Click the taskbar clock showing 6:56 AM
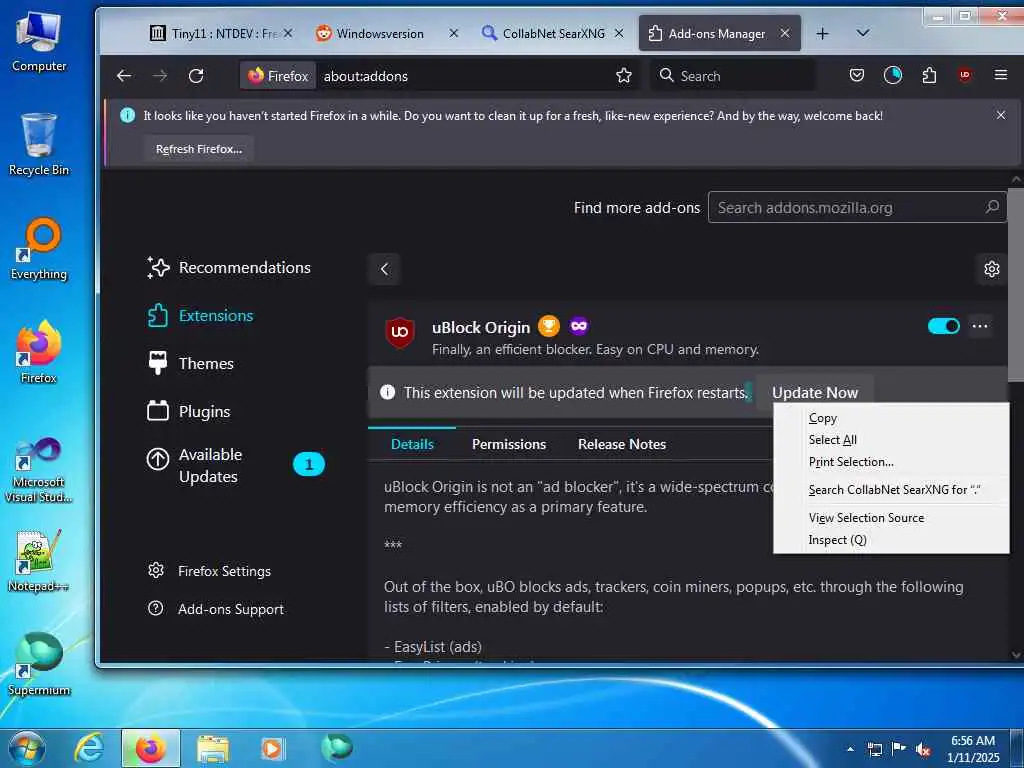1024x768 pixels. tap(973, 748)
